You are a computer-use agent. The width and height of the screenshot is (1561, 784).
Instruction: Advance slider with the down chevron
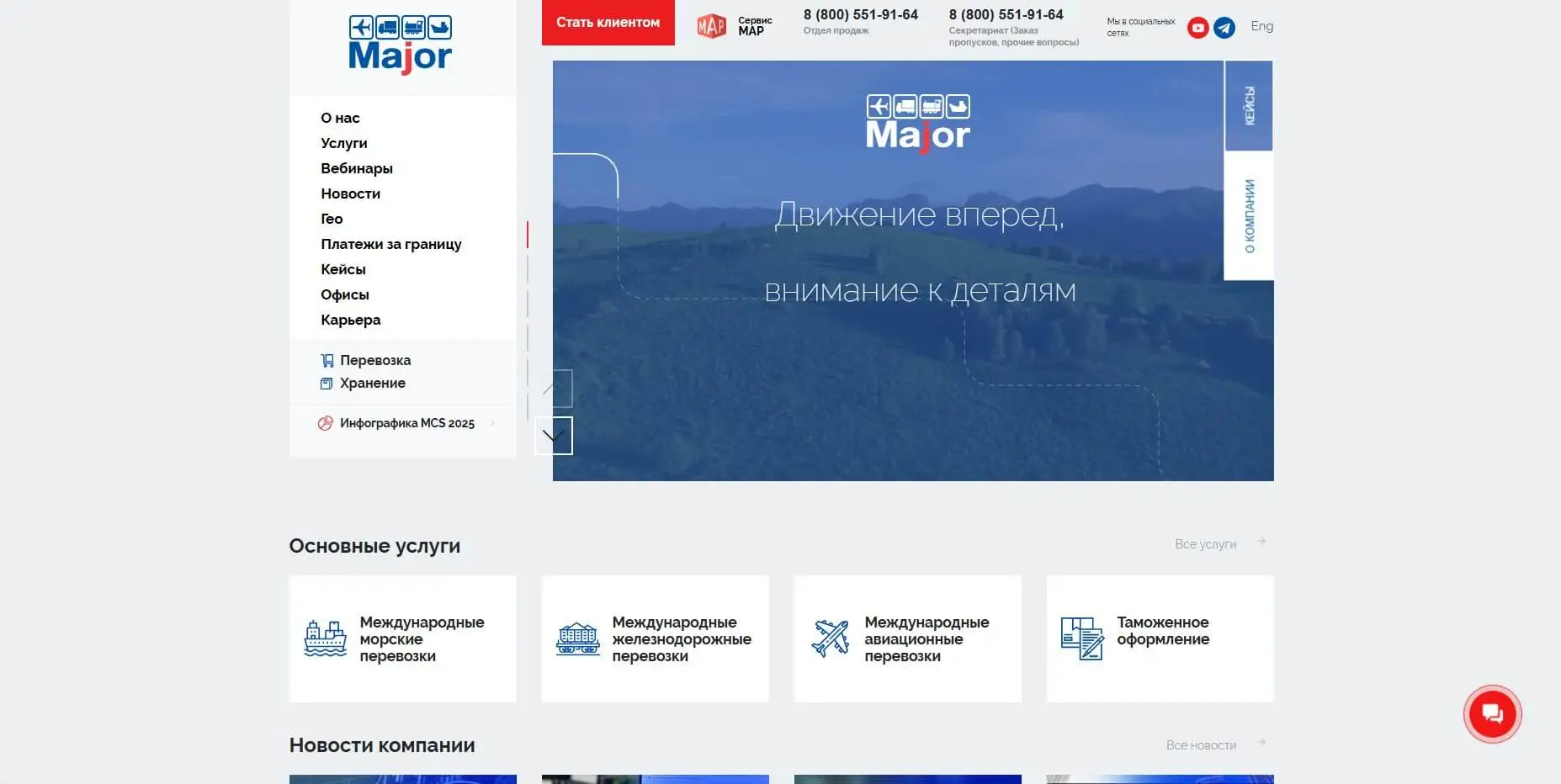point(554,436)
